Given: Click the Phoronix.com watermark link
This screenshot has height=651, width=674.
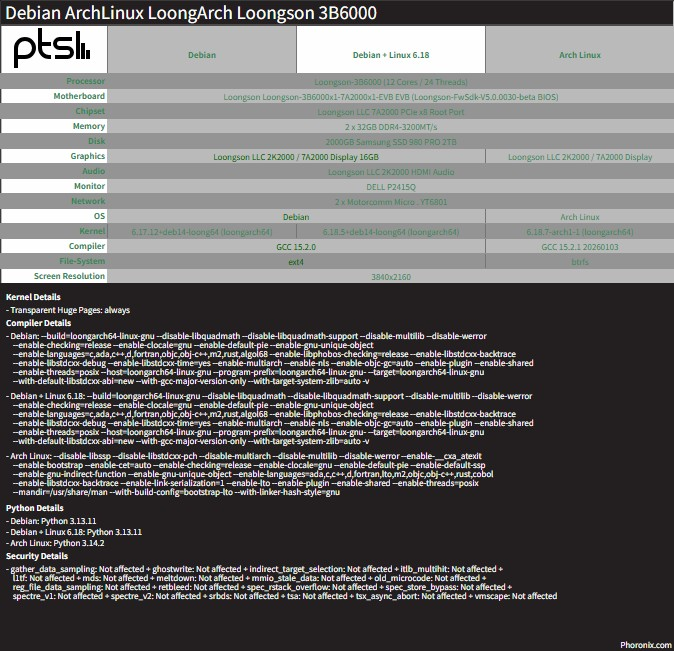Looking at the screenshot, I should 646,645.
